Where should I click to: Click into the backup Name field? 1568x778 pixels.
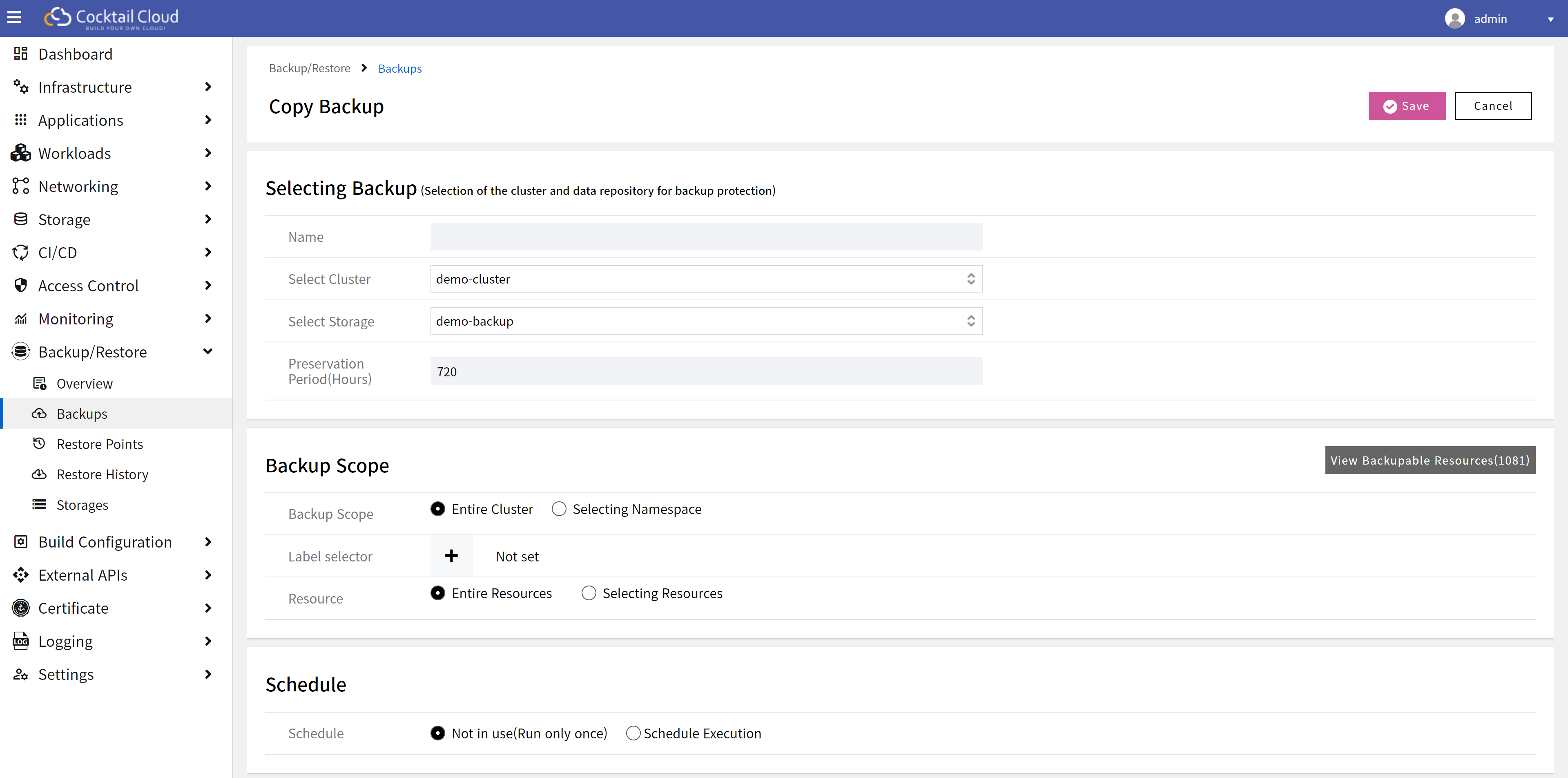706,237
